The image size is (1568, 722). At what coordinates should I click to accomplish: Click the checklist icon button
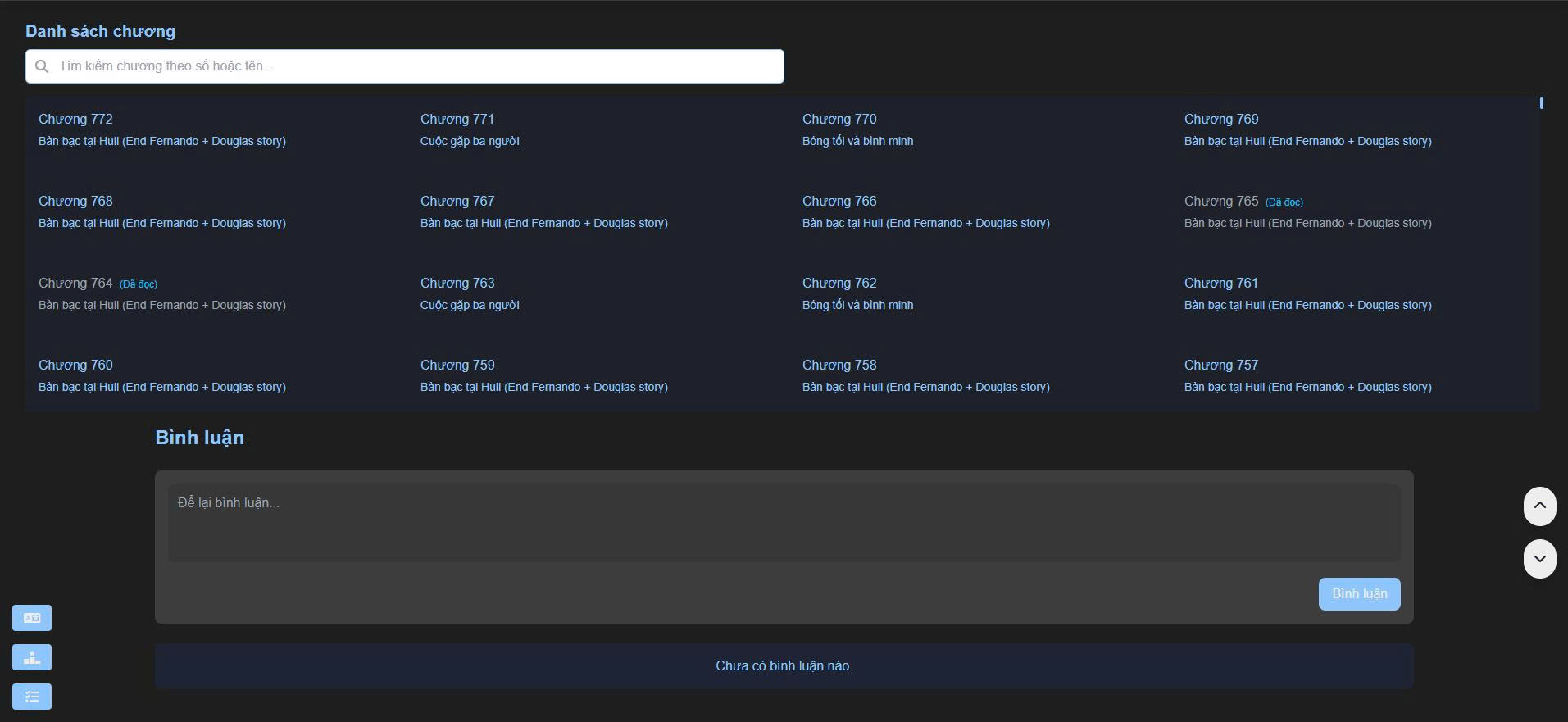coord(32,697)
